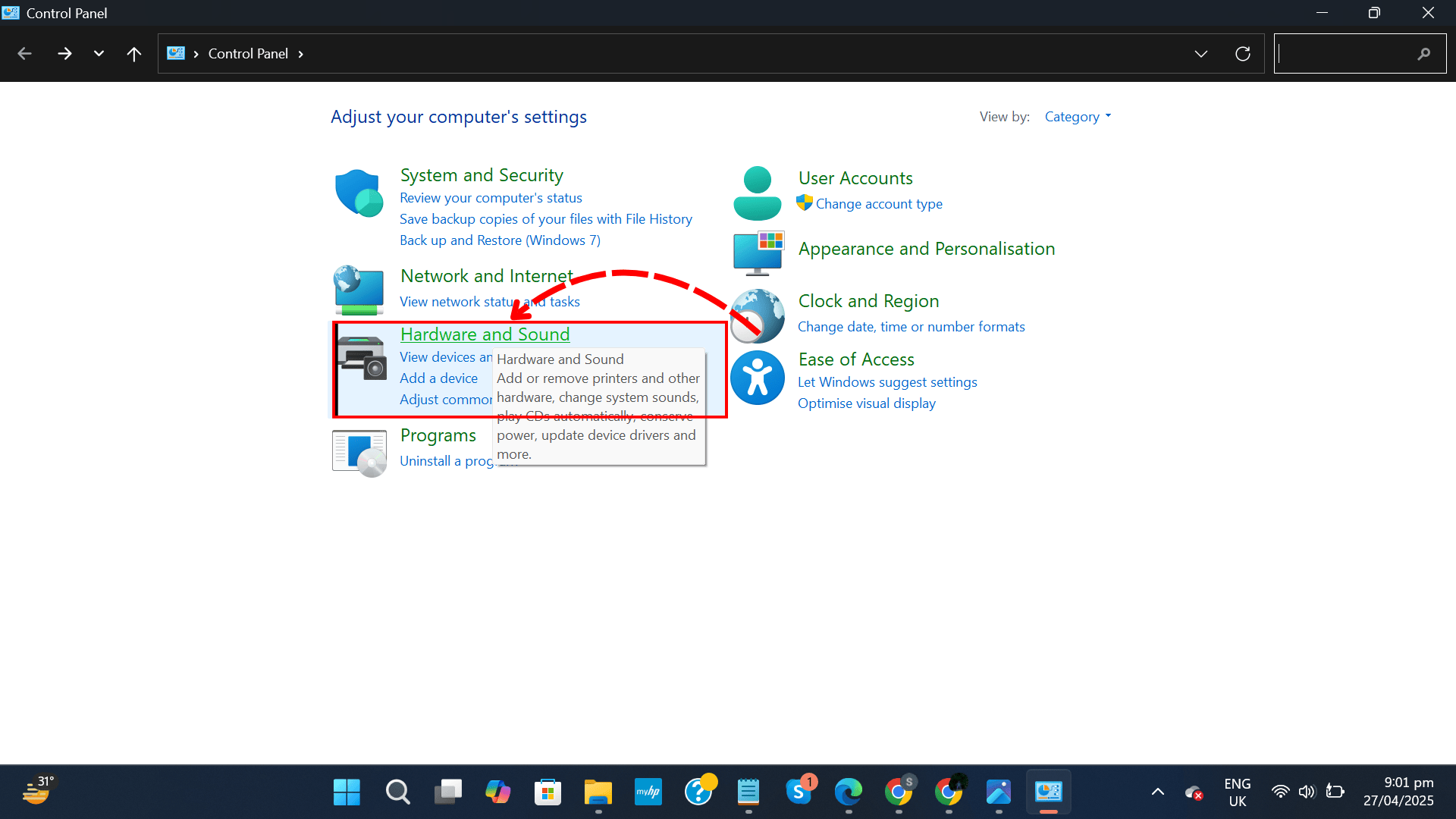Open the Programs category icon
Screen dimensions: 1456x819
[x=359, y=453]
